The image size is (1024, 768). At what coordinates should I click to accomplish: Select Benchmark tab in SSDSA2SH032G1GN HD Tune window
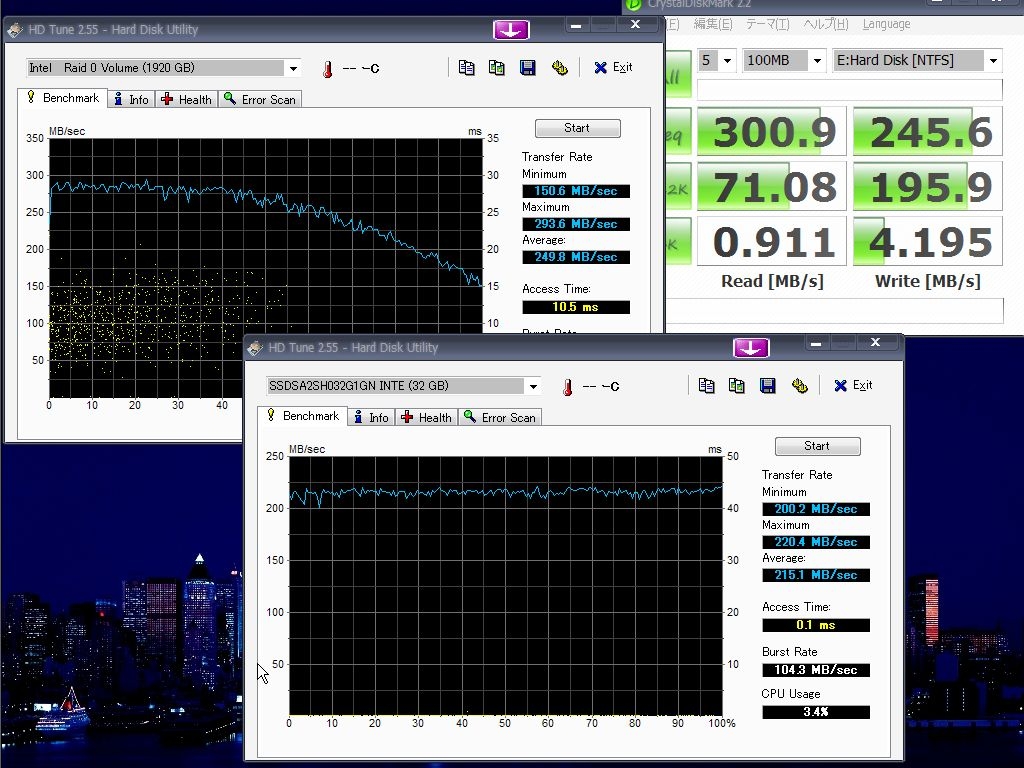pyautogui.click(x=303, y=416)
